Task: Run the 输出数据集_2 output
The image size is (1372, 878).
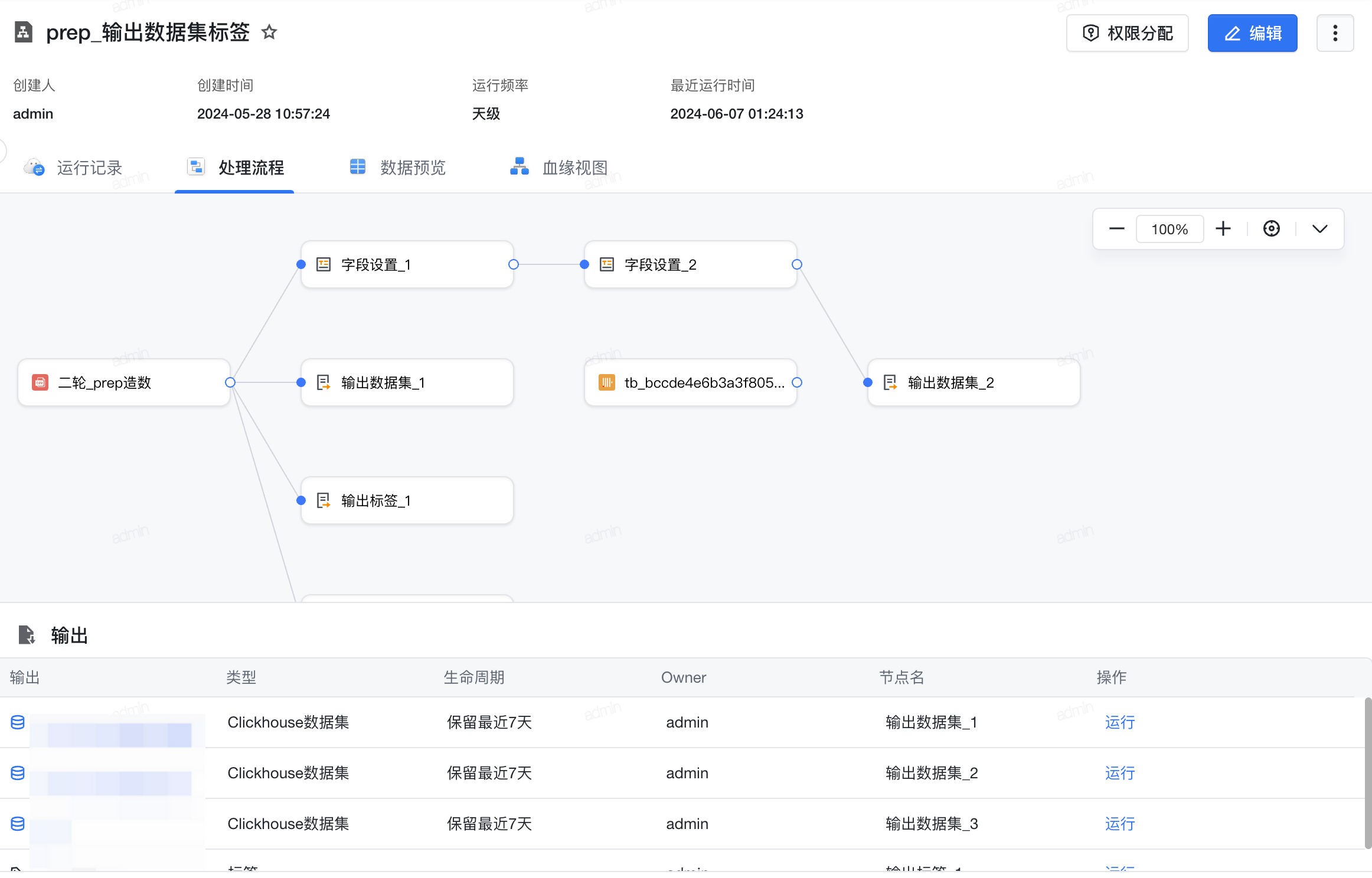Action: pos(1120,773)
